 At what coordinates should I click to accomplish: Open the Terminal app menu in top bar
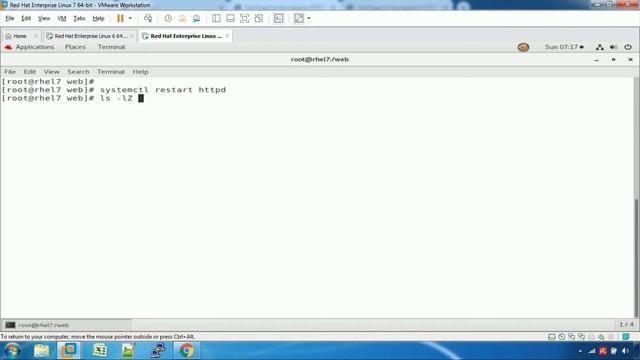111,47
